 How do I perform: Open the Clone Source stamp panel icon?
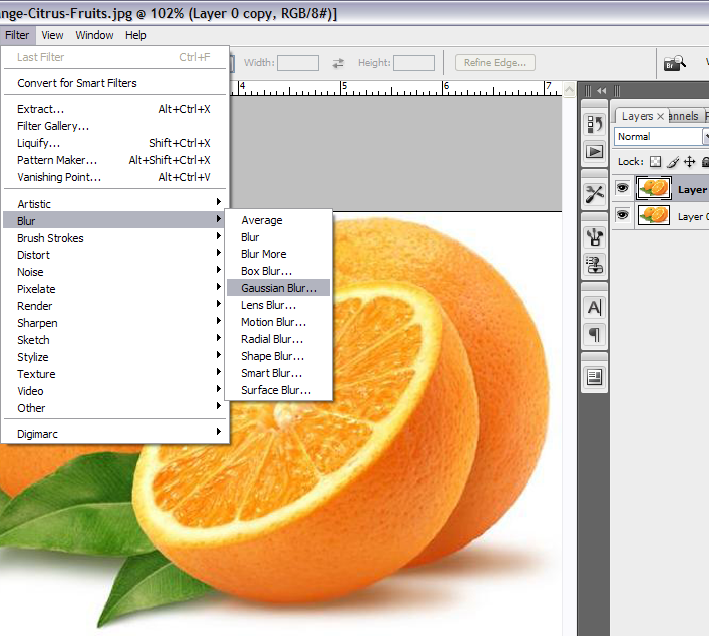(x=595, y=264)
